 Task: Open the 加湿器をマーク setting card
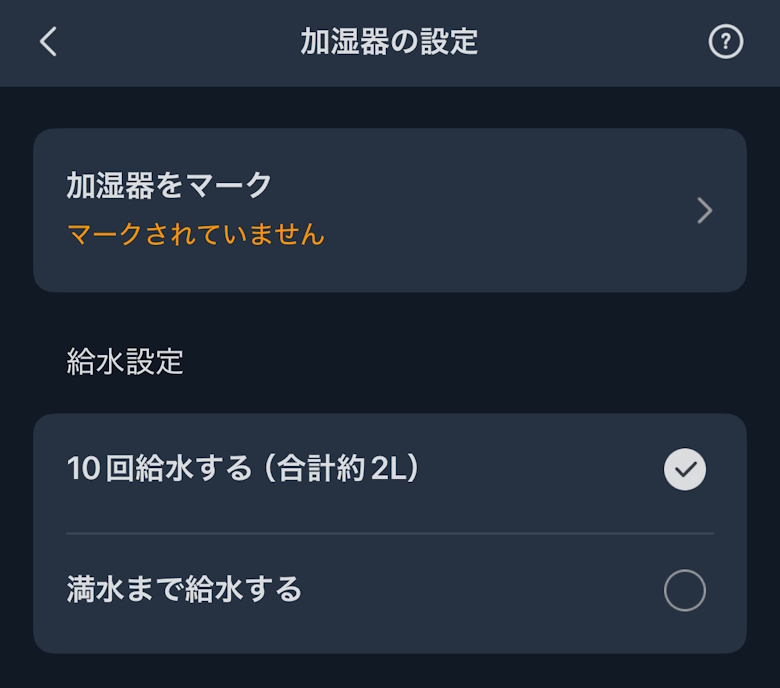(x=390, y=210)
